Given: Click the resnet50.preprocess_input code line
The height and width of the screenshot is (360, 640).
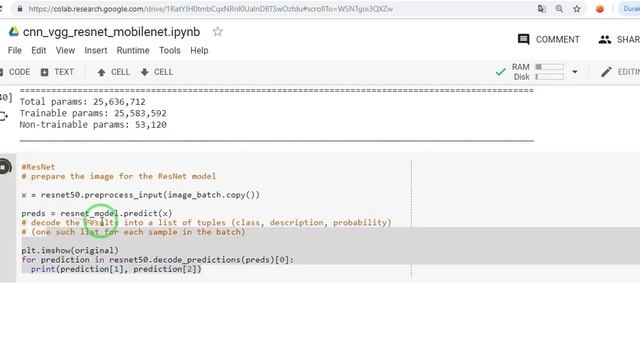Looking at the screenshot, I should [140, 195].
